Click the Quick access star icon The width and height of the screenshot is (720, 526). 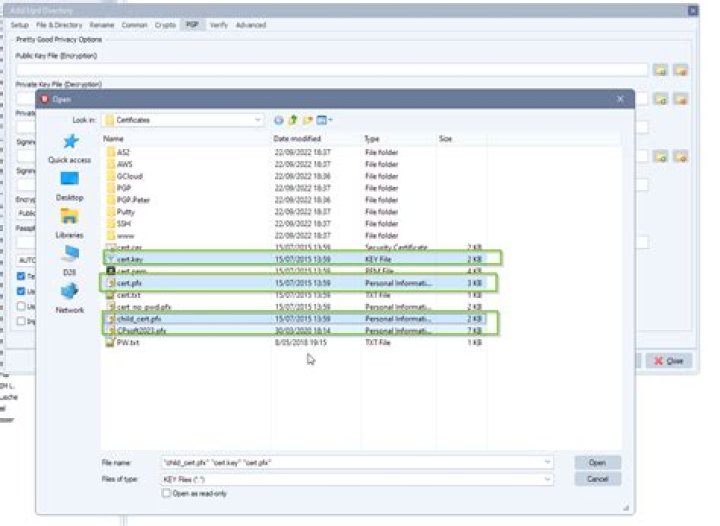pyautogui.click(x=69, y=143)
